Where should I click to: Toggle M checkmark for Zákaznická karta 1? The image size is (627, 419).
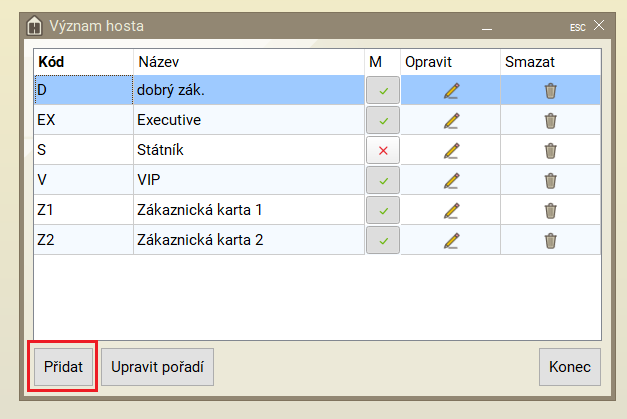[x=383, y=211]
